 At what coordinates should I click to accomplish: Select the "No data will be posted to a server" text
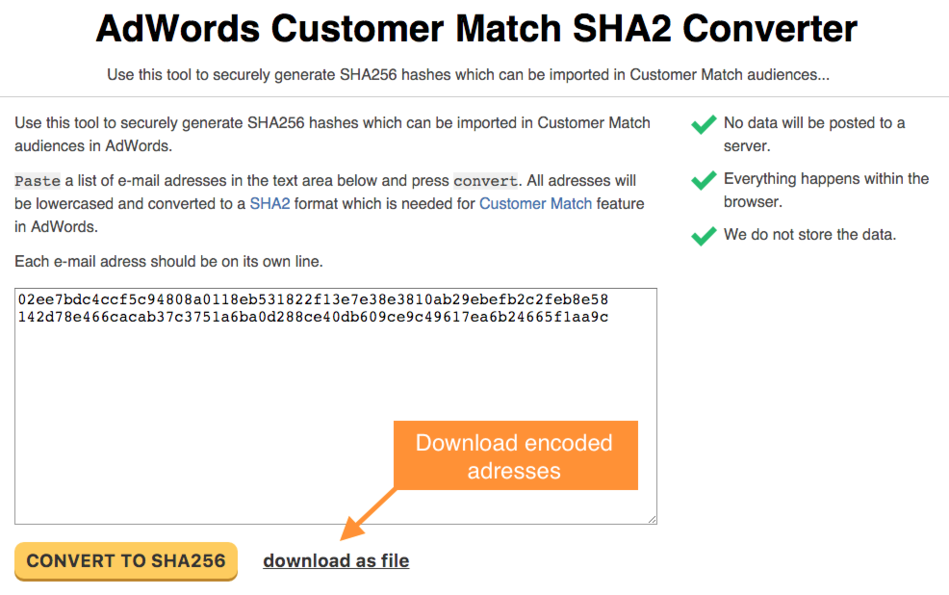pyautogui.click(x=814, y=134)
